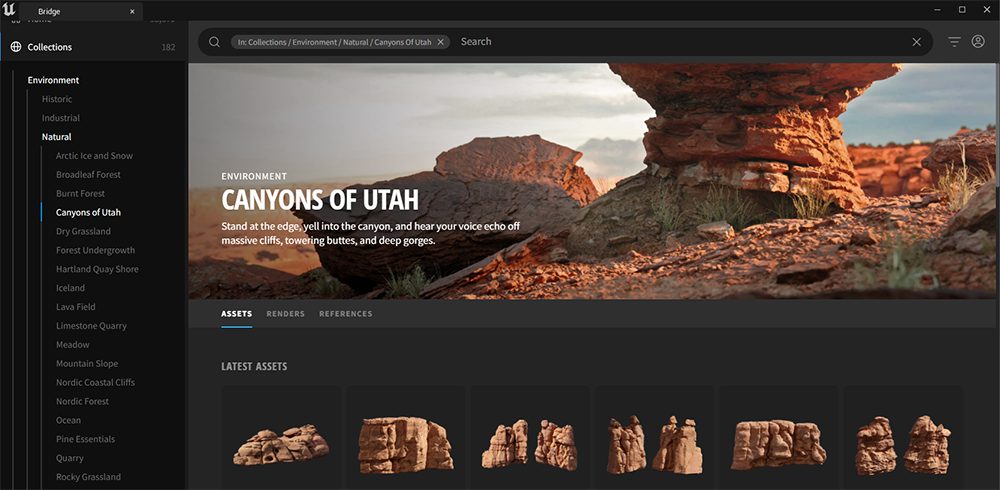Click the Unreal Engine logo icon
The image size is (1000, 490).
coord(10,10)
